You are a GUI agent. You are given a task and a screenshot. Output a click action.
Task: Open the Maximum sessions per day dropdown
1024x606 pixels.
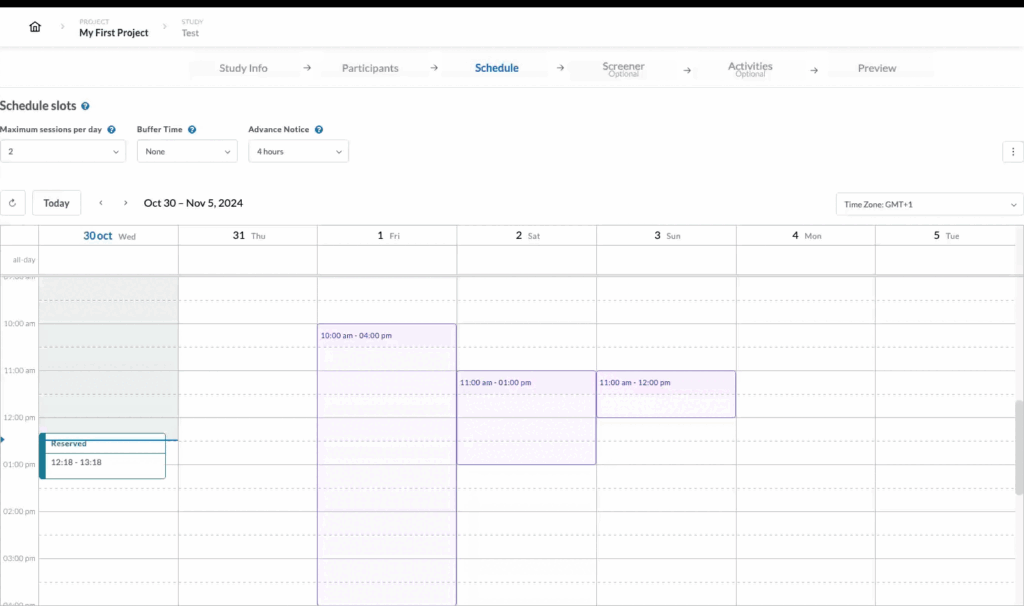(62, 151)
